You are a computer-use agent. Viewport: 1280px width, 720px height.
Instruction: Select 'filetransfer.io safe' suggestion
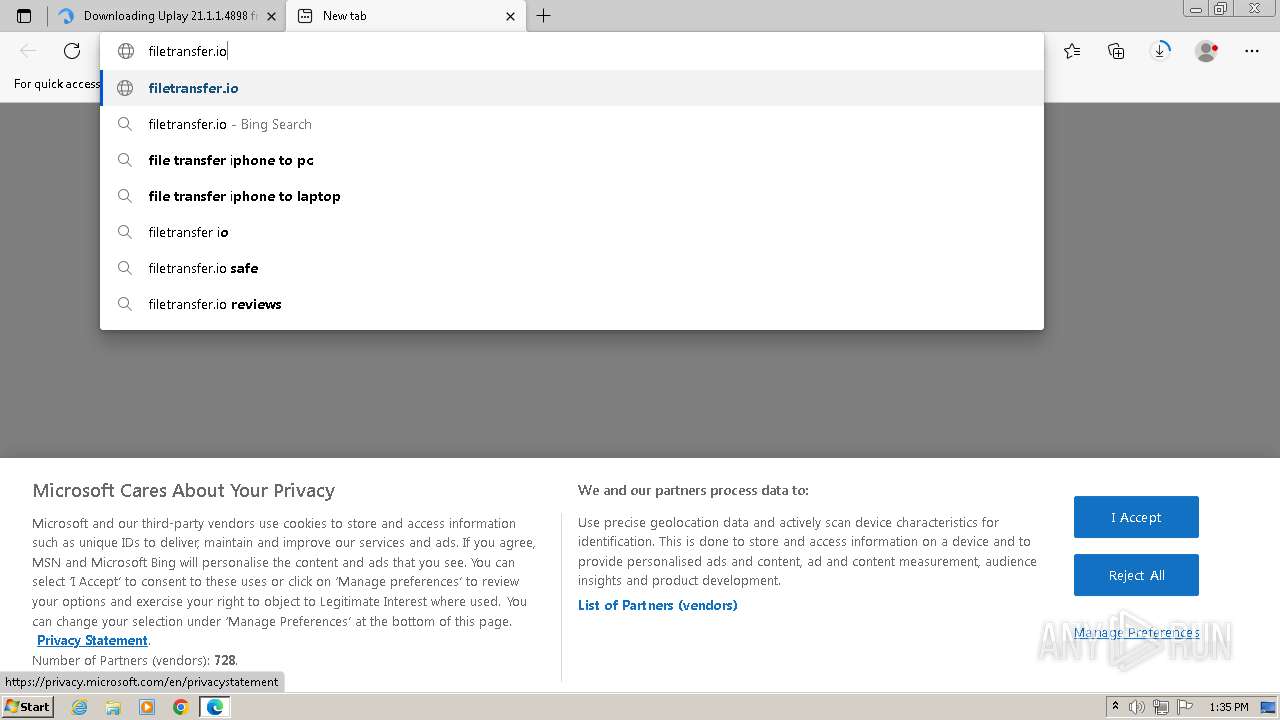tap(572, 268)
